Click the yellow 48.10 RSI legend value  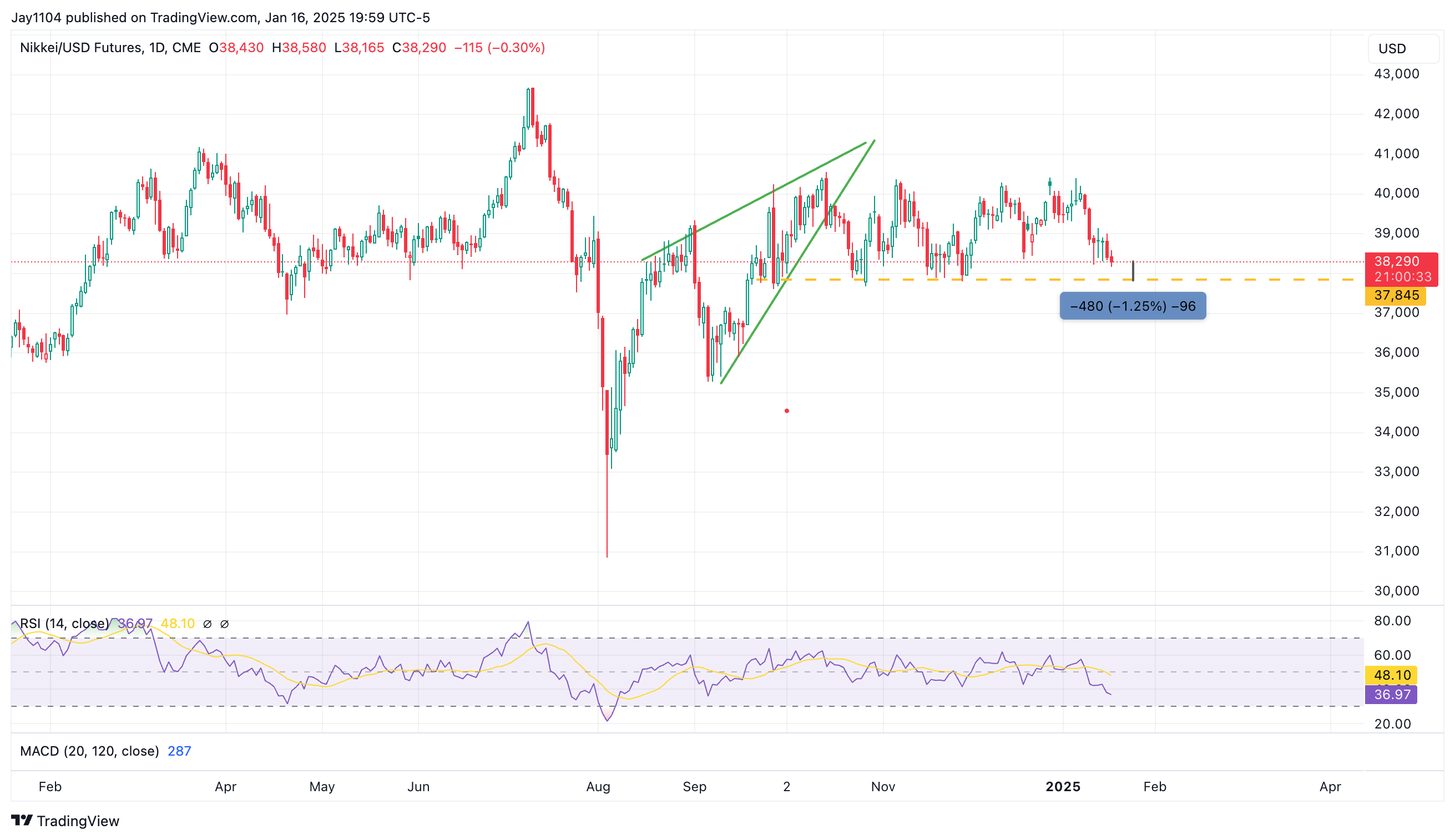(178, 624)
